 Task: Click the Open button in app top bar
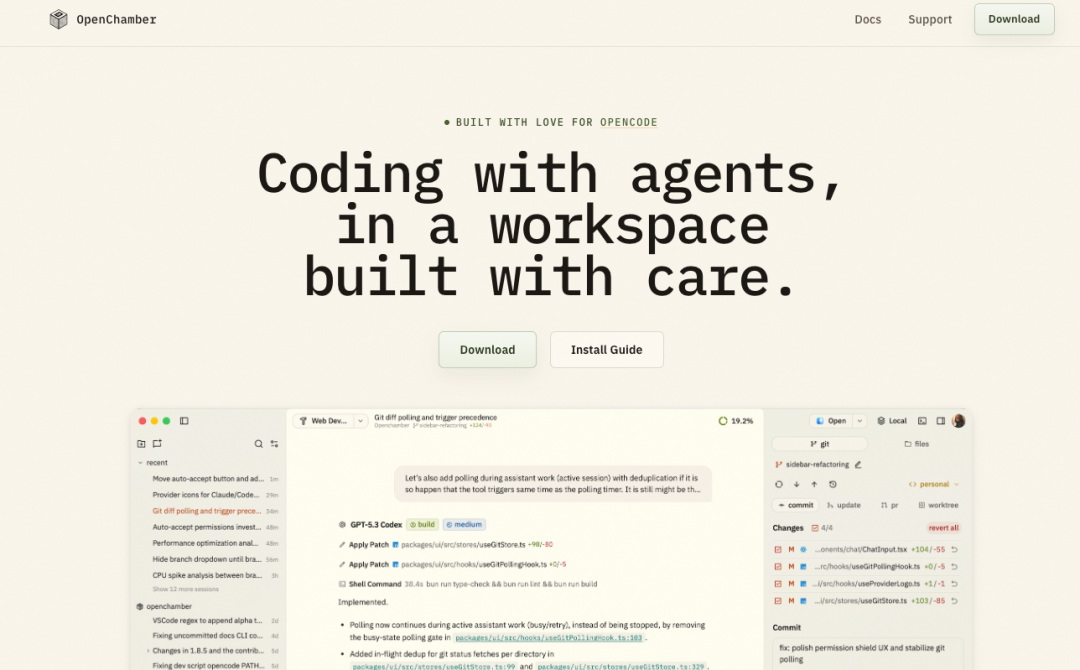831,421
